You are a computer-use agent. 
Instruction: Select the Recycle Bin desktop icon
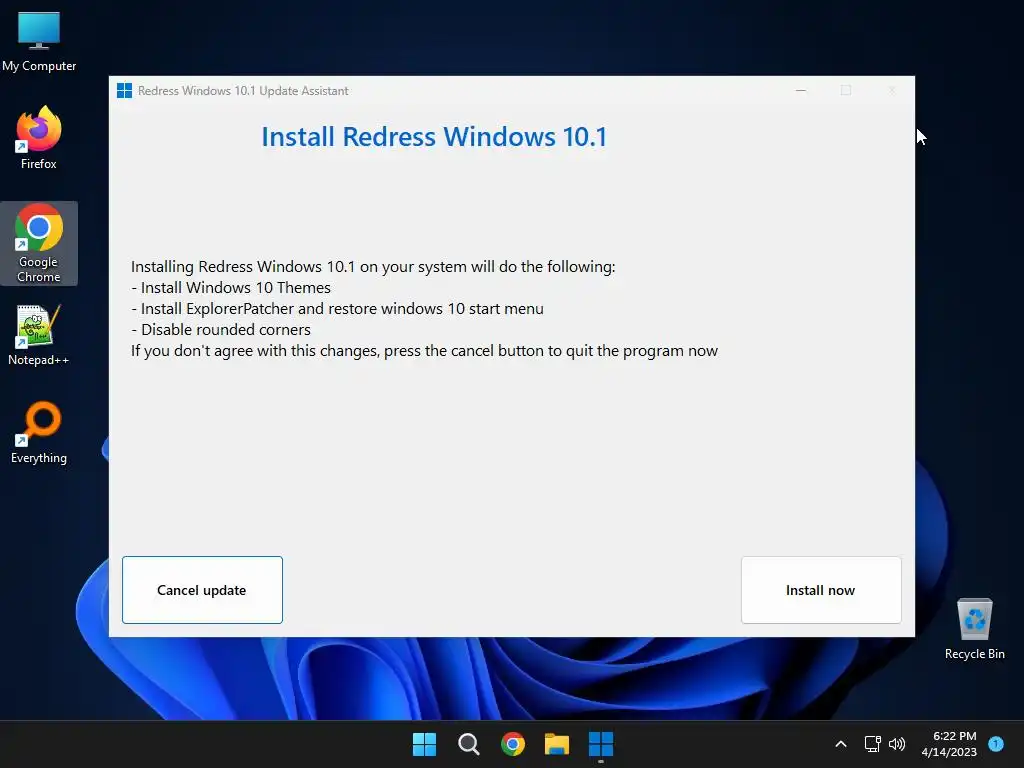coord(974,628)
